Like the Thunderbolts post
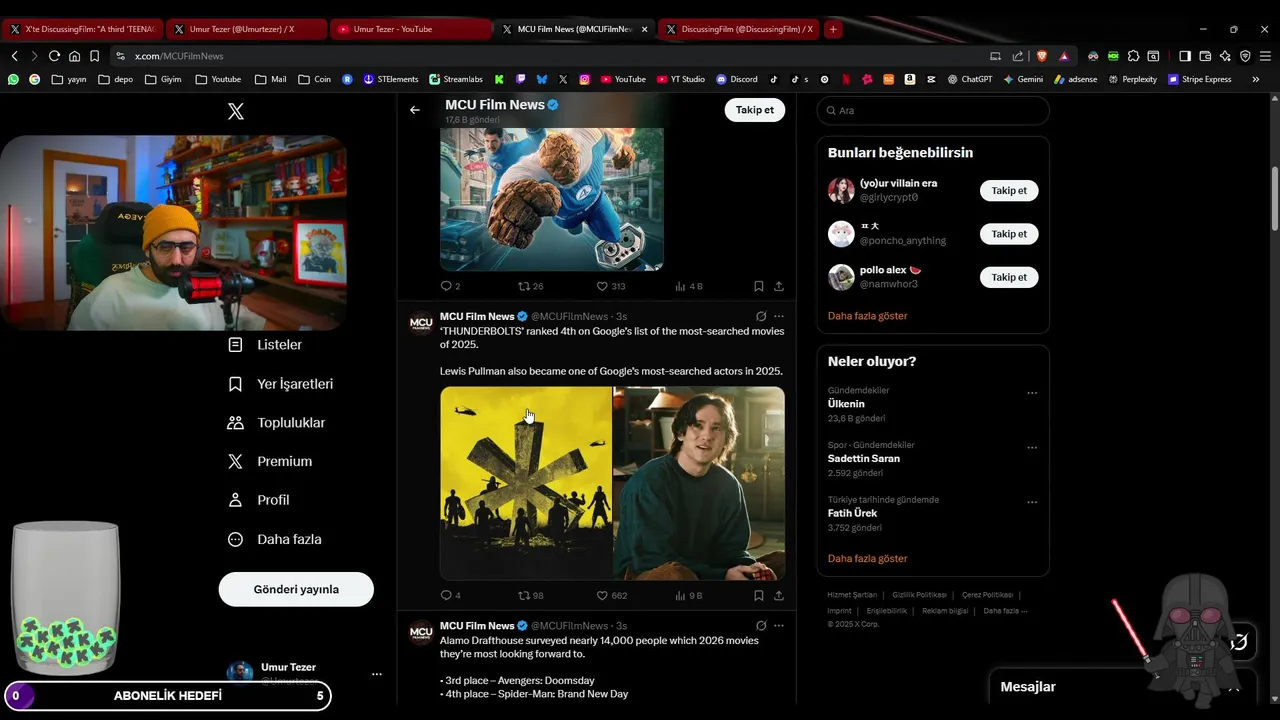 tap(611, 595)
